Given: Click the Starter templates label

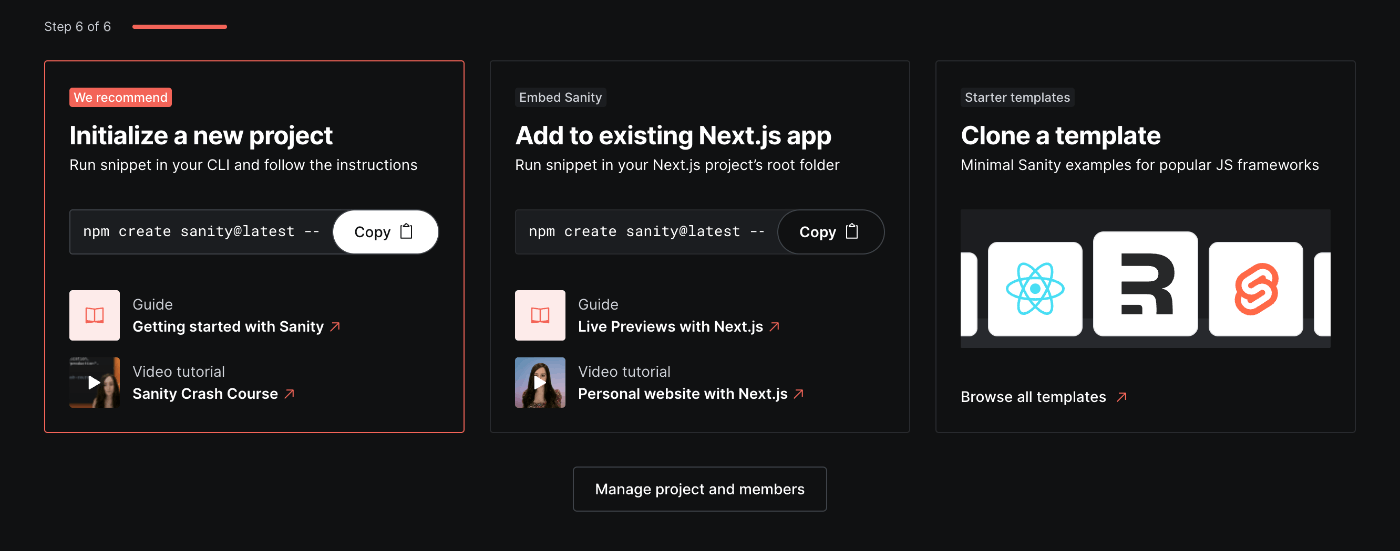Looking at the screenshot, I should click(1018, 97).
